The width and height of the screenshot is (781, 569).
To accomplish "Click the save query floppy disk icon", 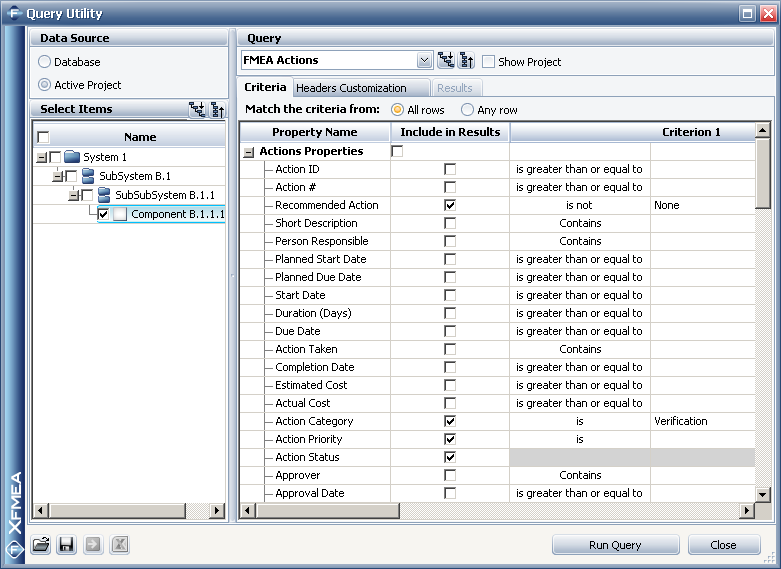I will 67,545.
